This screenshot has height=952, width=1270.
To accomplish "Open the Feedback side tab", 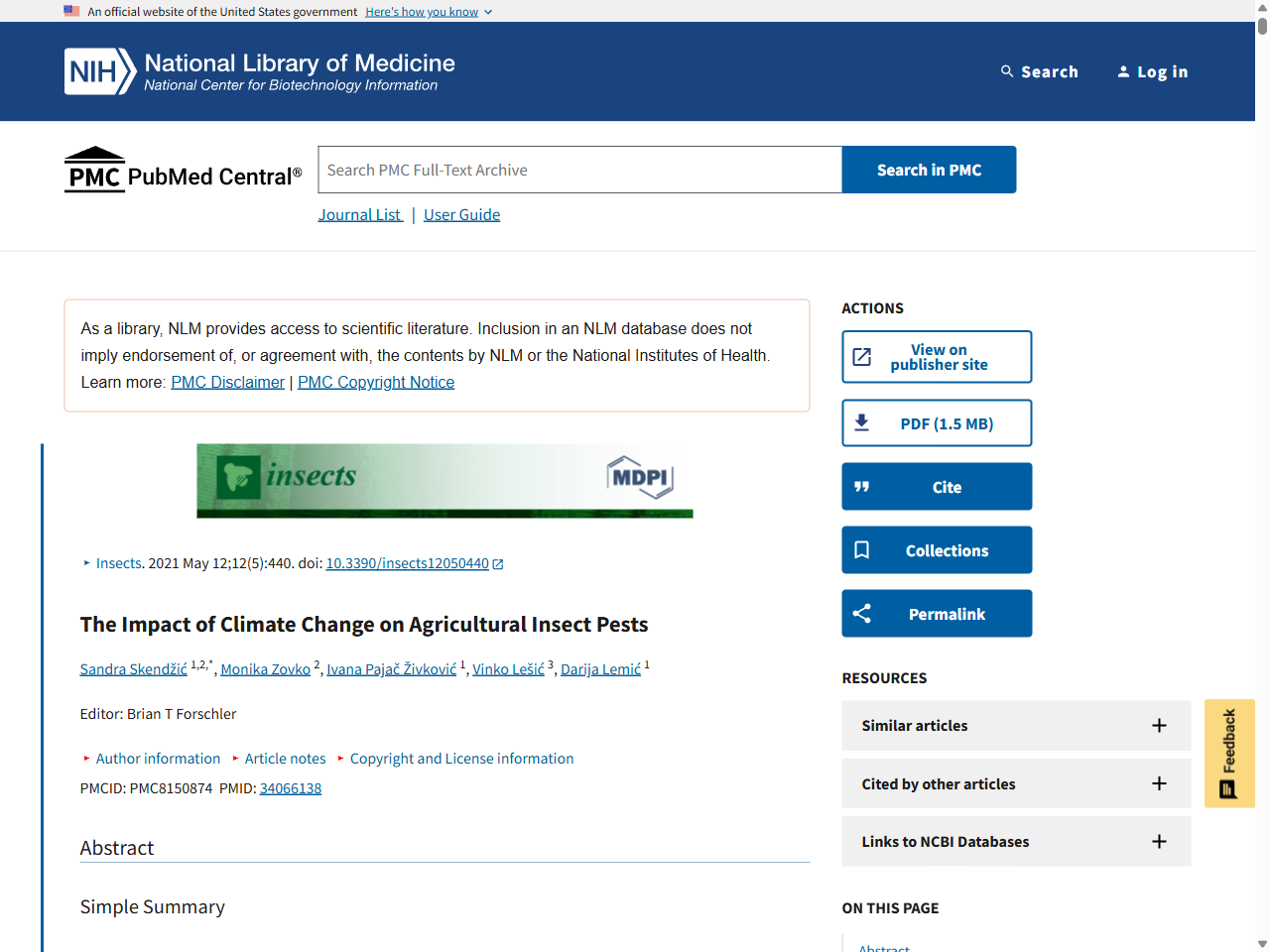I will (1229, 754).
